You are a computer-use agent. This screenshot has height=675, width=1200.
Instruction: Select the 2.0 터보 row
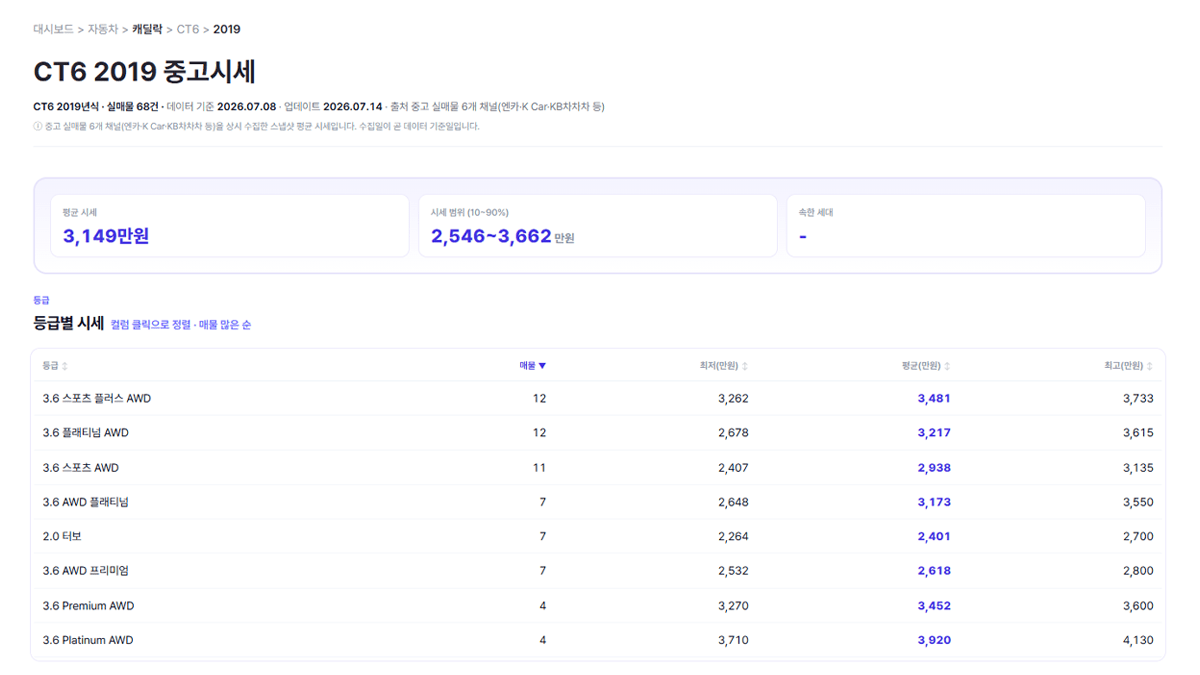click(598, 536)
